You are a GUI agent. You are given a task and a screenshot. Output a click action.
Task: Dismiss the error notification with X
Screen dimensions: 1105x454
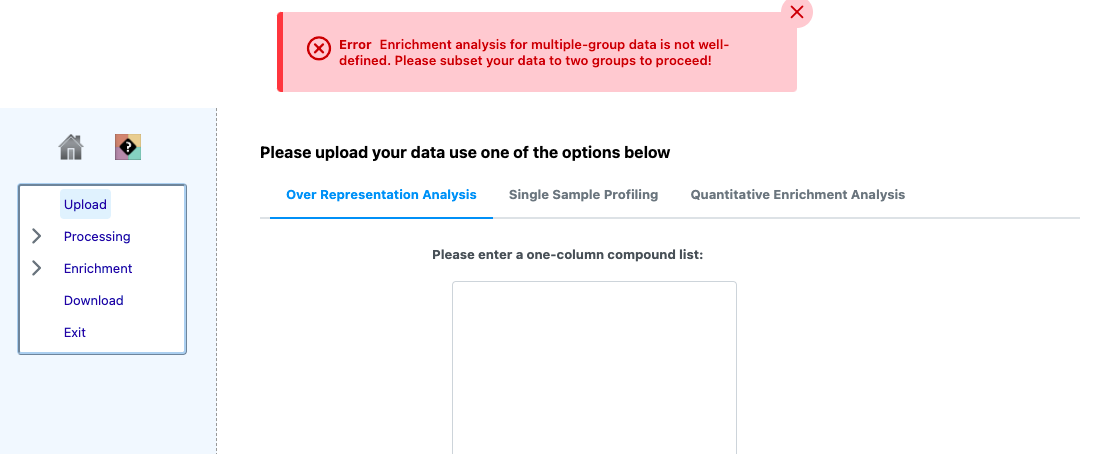[797, 12]
